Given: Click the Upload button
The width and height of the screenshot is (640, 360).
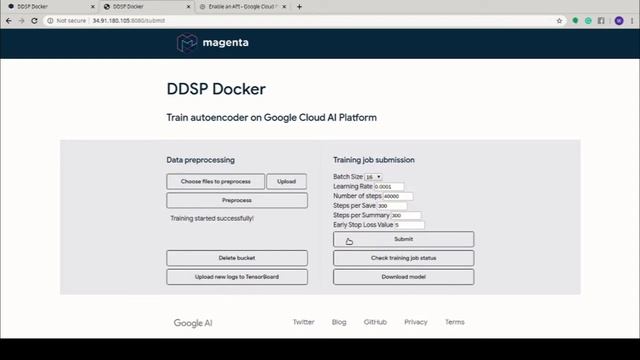Looking at the screenshot, I should 287,182.
